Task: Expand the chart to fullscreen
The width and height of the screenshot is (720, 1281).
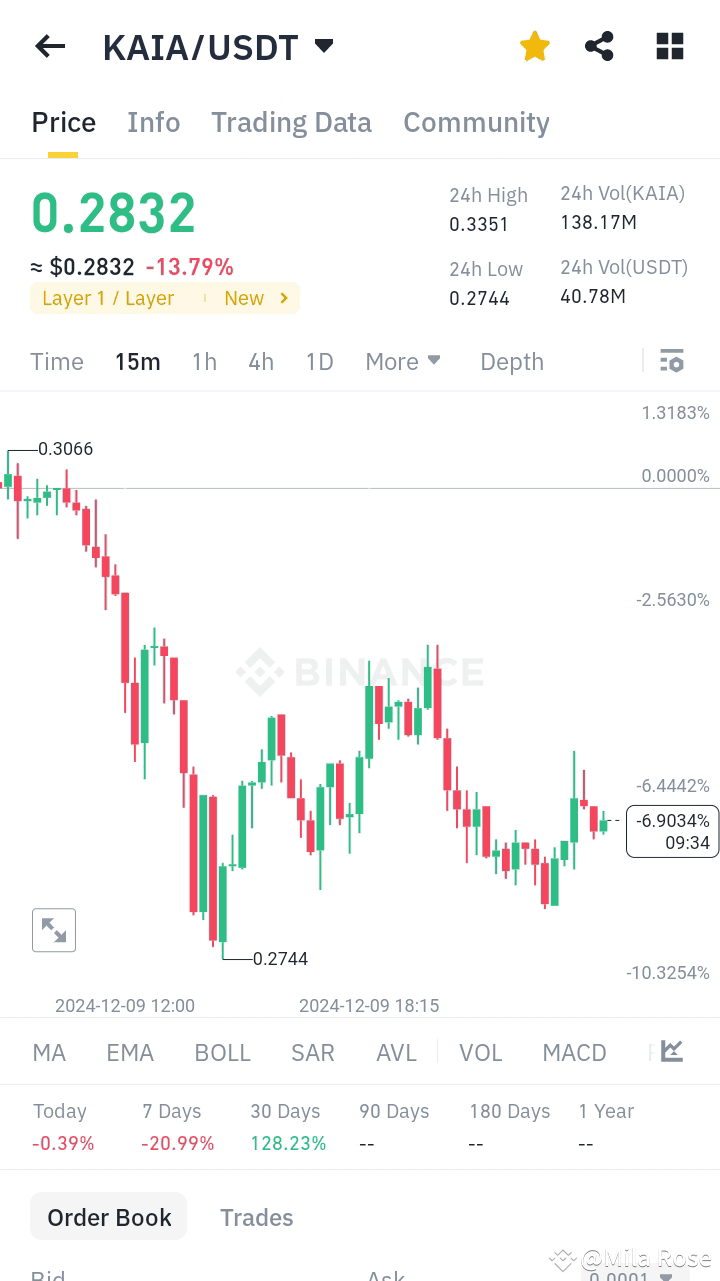Action: pyautogui.click(x=53, y=930)
